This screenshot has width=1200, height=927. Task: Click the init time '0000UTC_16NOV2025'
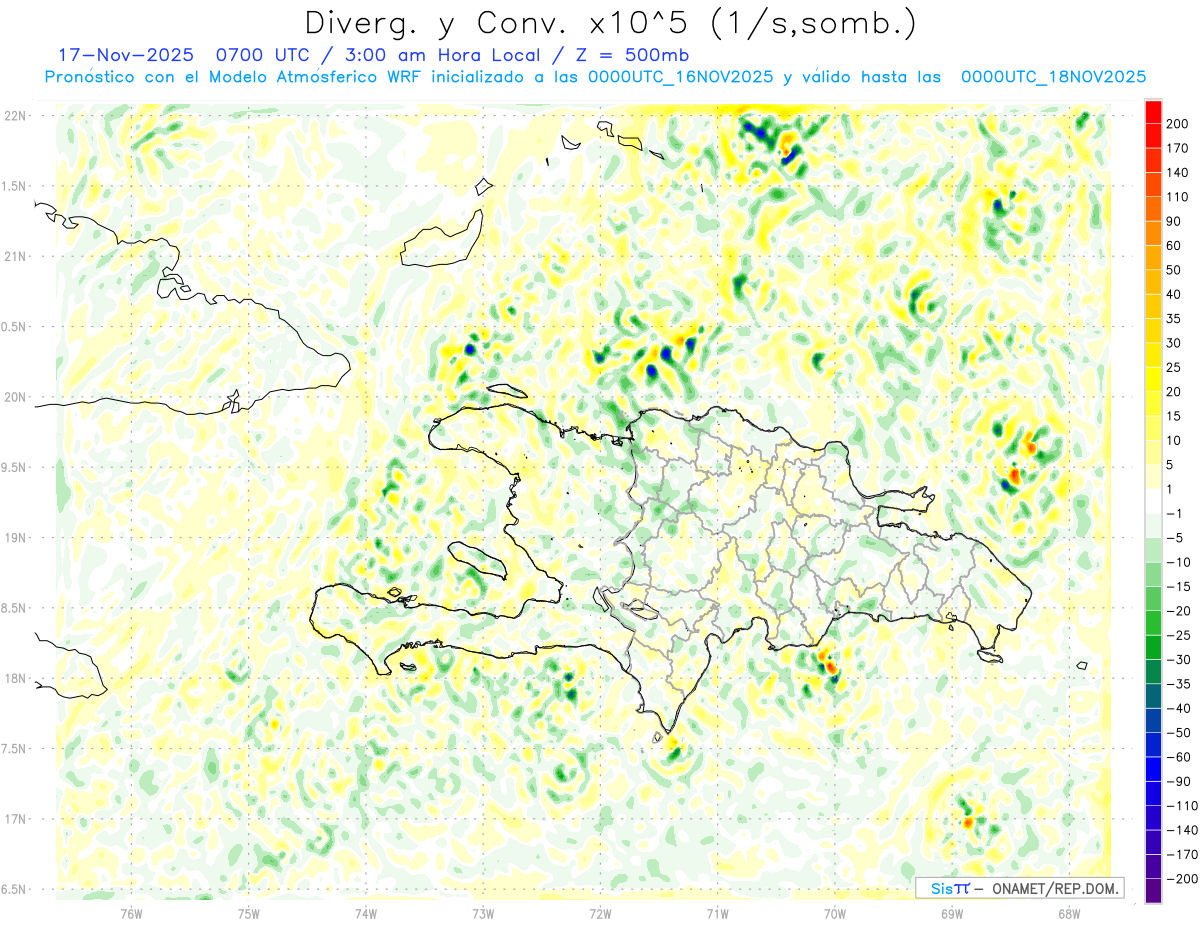pyautogui.click(x=680, y=77)
